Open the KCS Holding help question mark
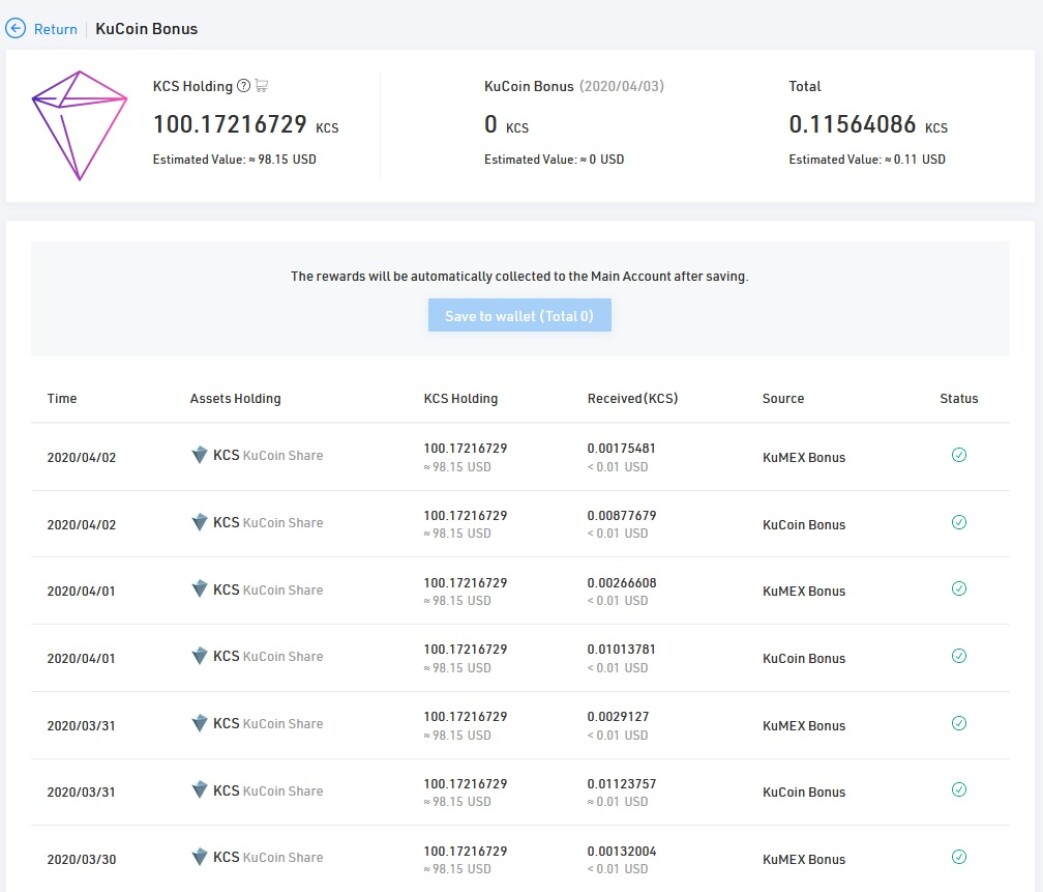 (x=243, y=86)
